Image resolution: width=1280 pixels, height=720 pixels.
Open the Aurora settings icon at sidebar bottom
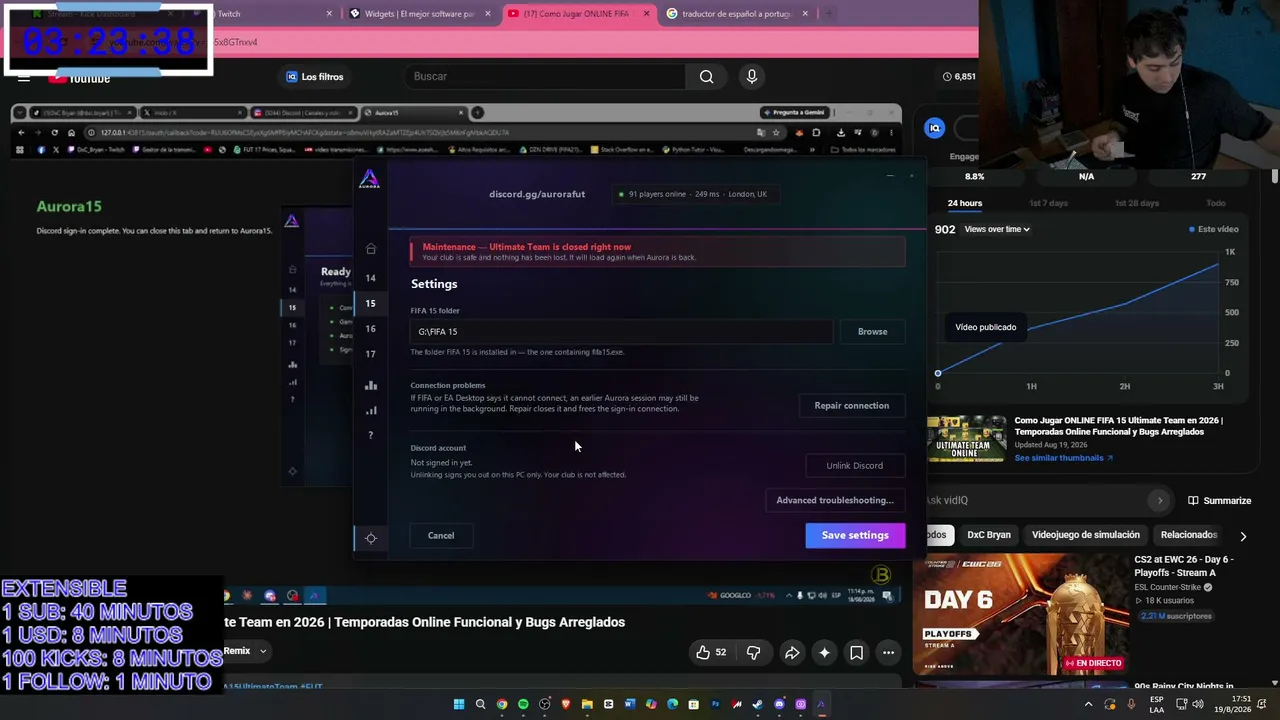[371, 538]
